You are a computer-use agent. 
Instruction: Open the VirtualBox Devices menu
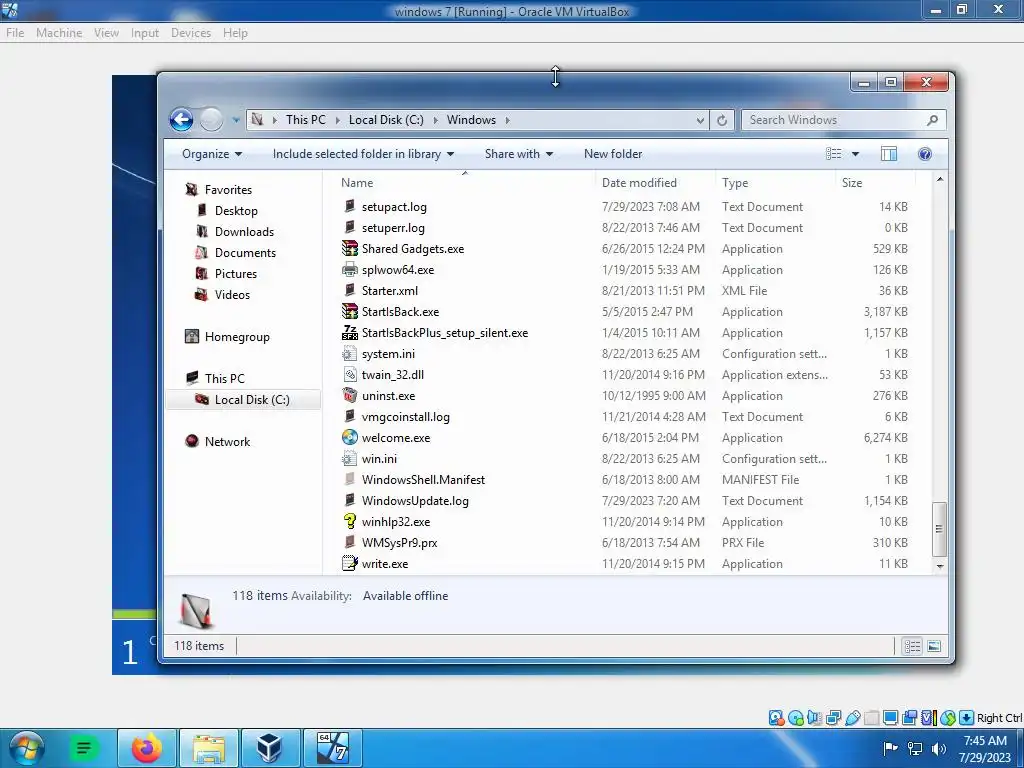[x=191, y=33]
